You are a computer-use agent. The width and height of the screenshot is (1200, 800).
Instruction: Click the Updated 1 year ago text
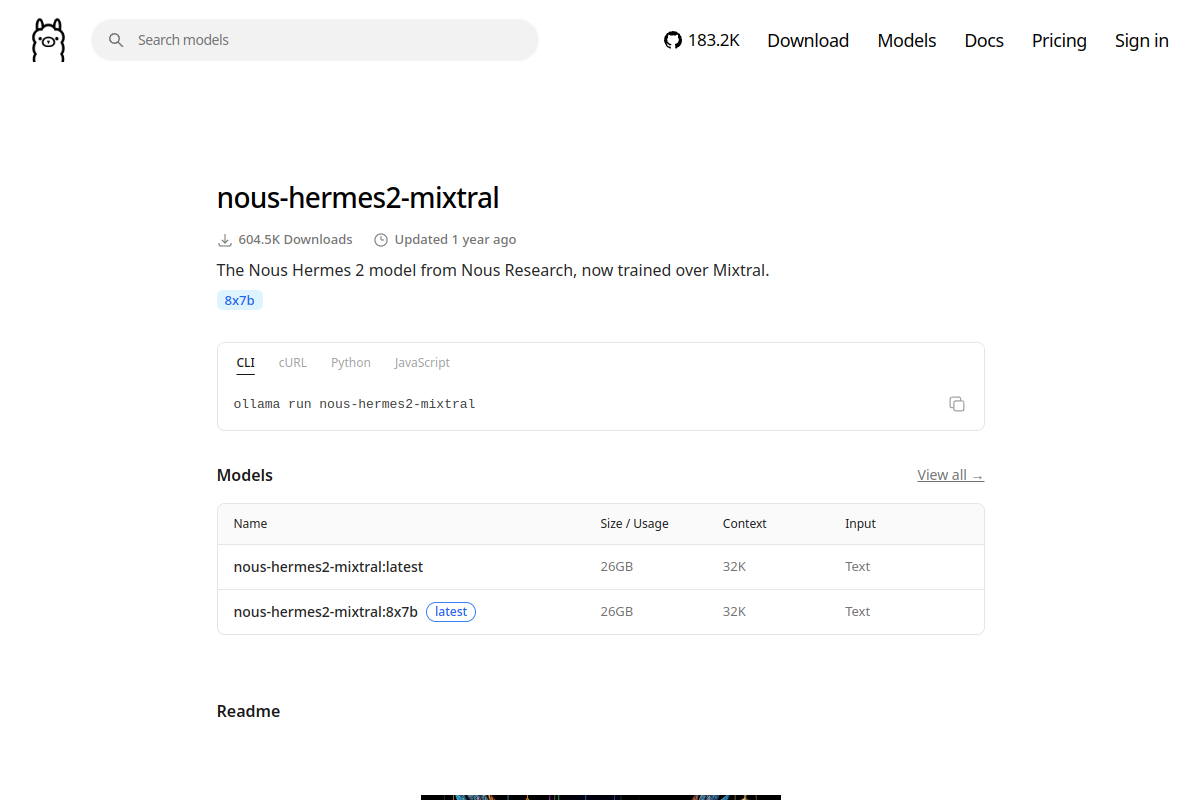pos(455,240)
